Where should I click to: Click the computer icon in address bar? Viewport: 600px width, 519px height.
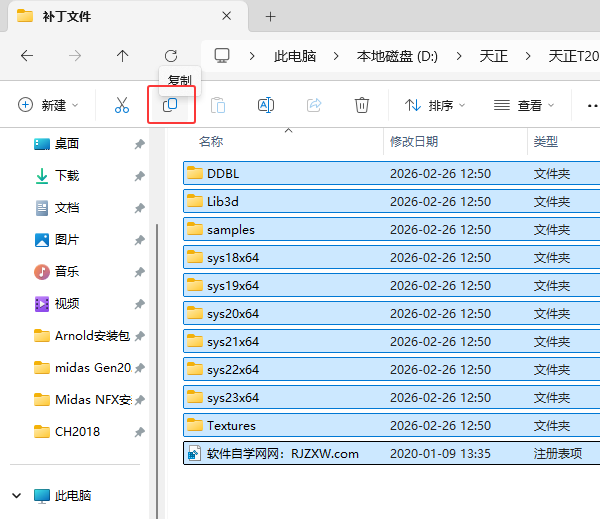coord(222,56)
